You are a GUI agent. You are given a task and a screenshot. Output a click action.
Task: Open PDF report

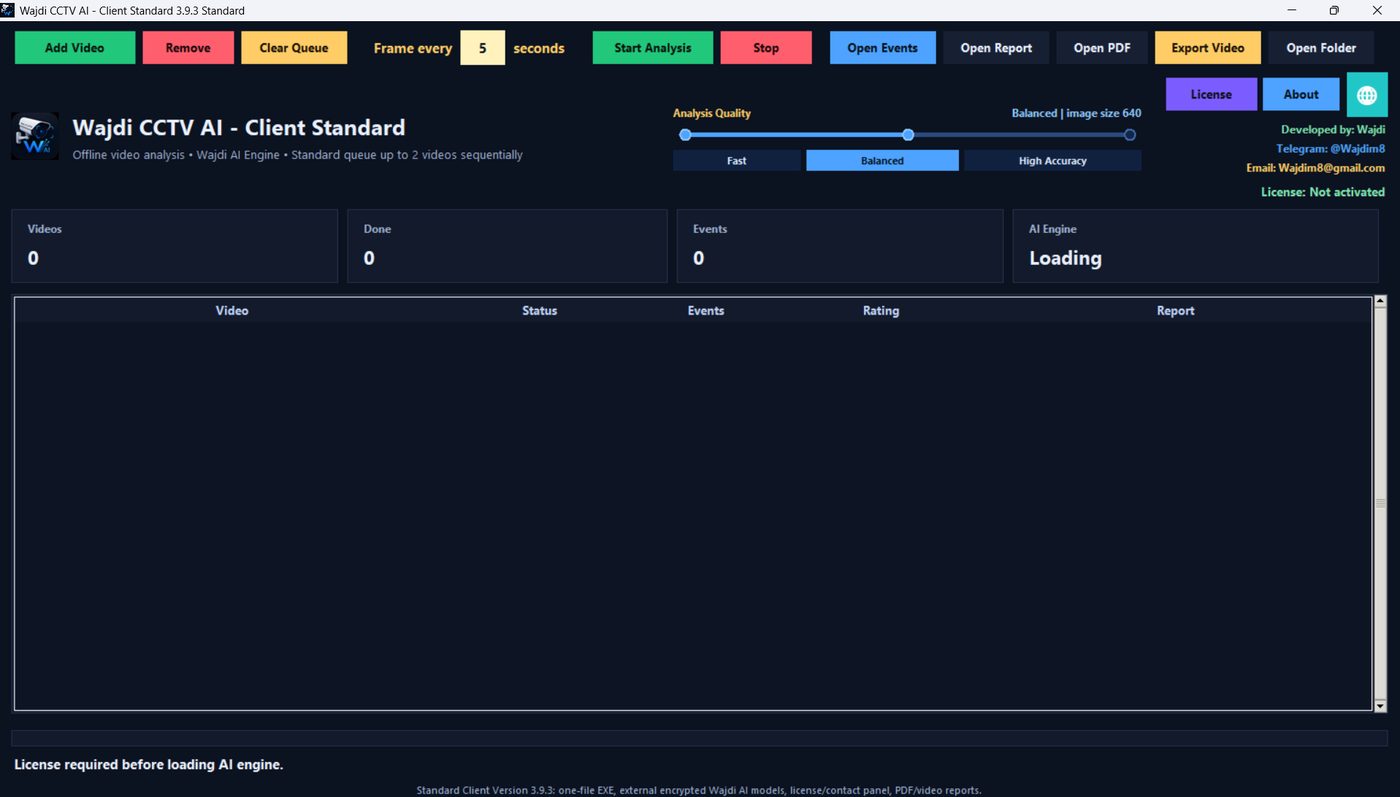pyautogui.click(x=1102, y=48)
